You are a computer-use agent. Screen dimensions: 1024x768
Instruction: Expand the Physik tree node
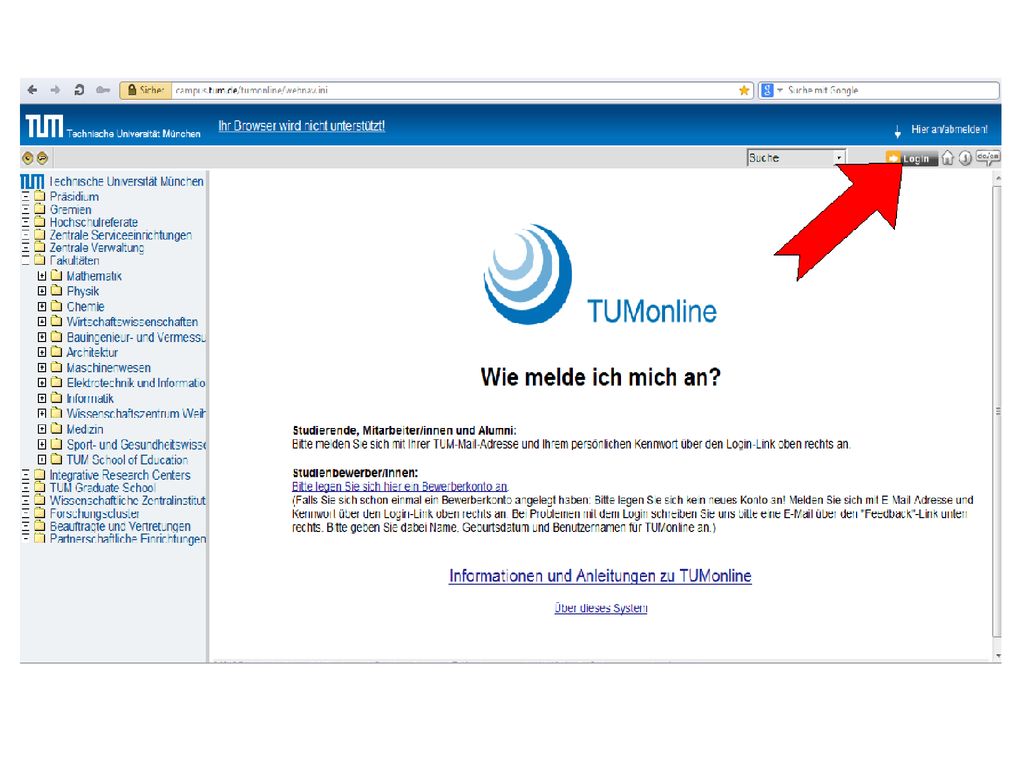pyautogui.click(x=42, y=291)
